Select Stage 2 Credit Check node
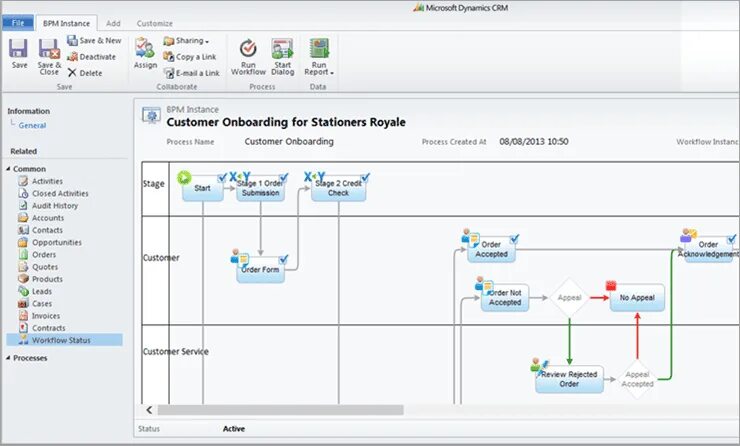Image resolution: width=740 pixels, height=446 pixels. coord(338,188)
